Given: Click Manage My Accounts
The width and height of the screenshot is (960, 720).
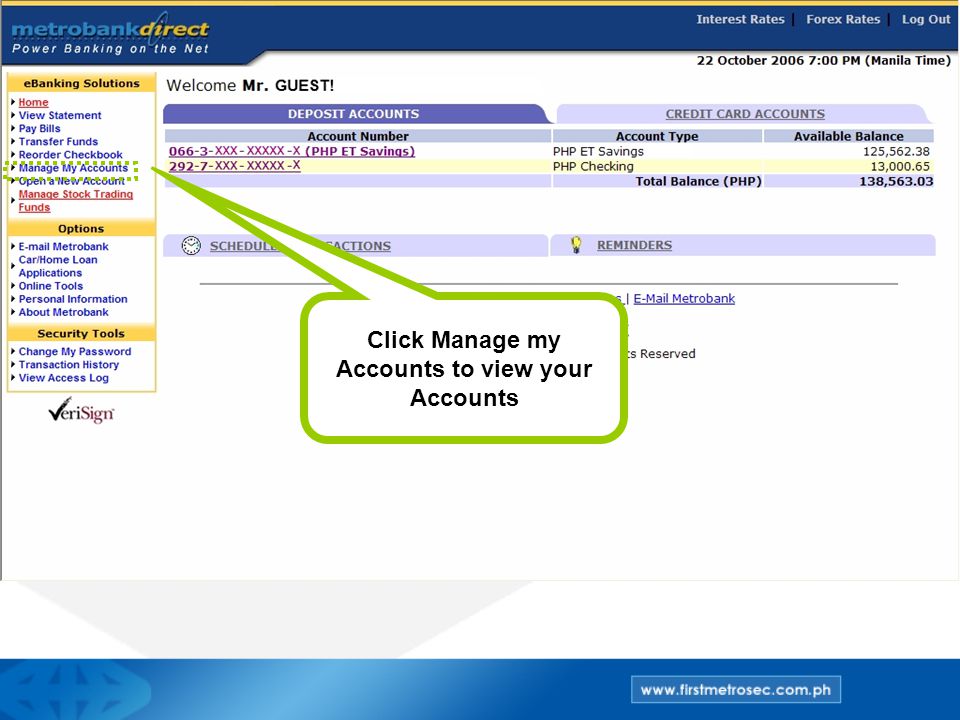Looking at the screenshot, I should (73, 168).
